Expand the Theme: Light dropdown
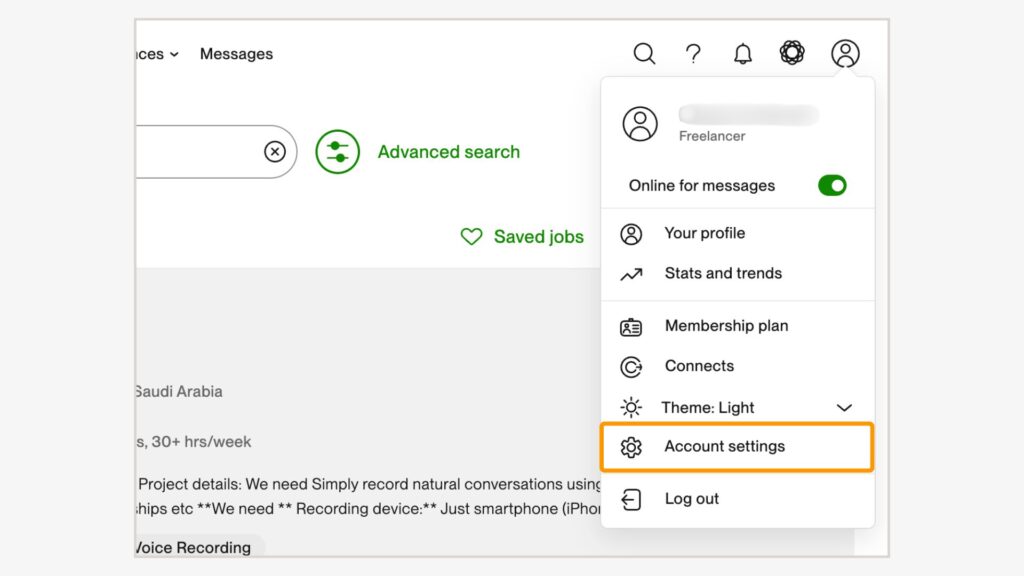This screenshot has width=1024, height=576. point(844,407)
